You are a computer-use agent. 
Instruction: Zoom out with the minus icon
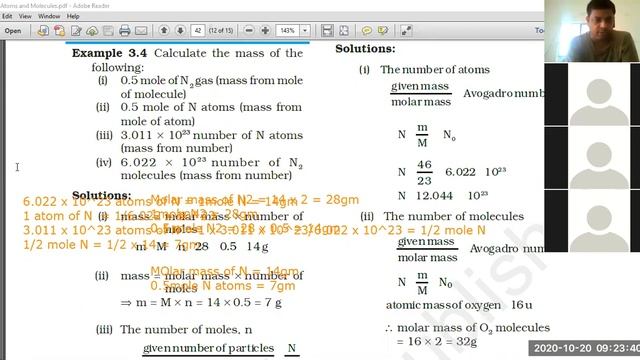(249, 31)
